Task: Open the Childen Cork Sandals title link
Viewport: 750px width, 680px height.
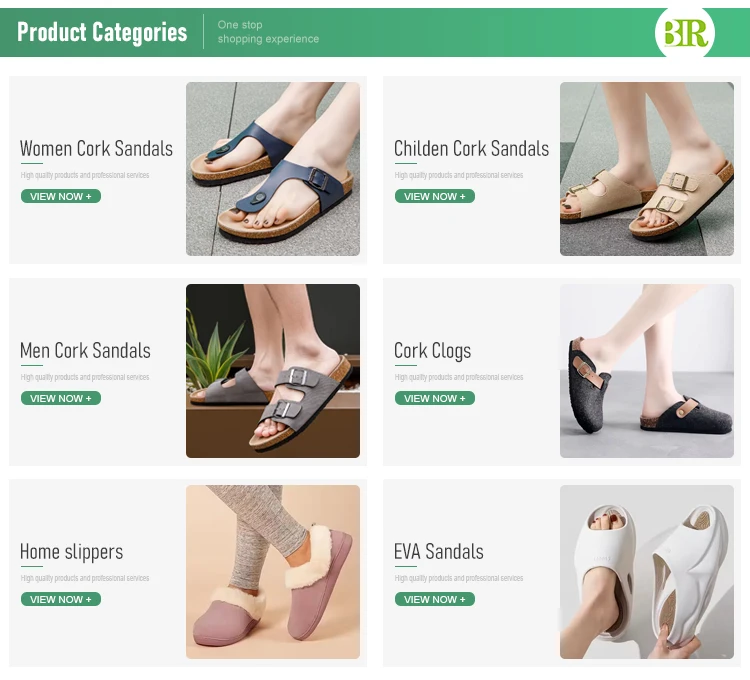Action: pyautogui.click(x=472, y=148)
